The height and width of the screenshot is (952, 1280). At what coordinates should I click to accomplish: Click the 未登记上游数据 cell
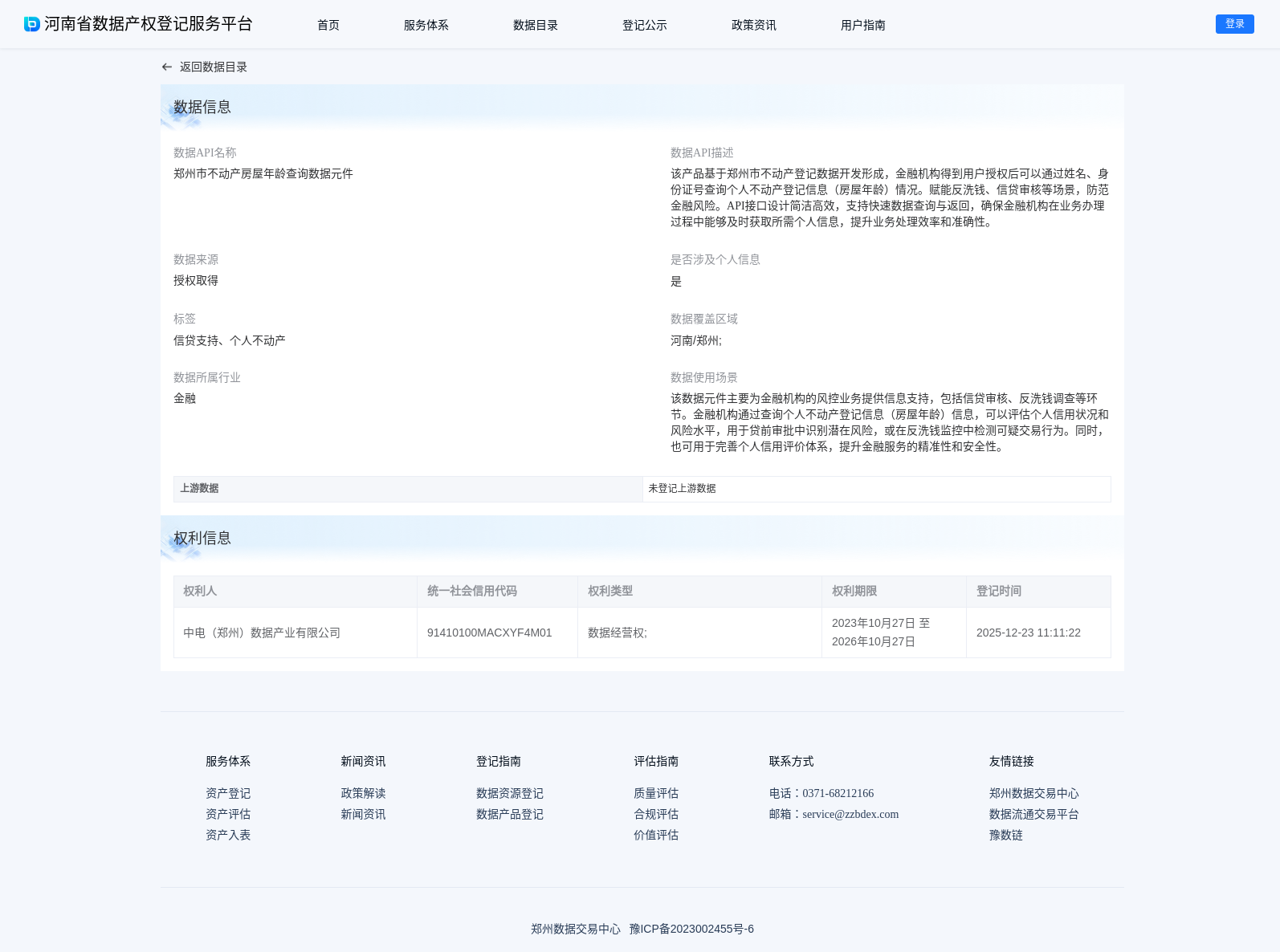tap(877, 489)
